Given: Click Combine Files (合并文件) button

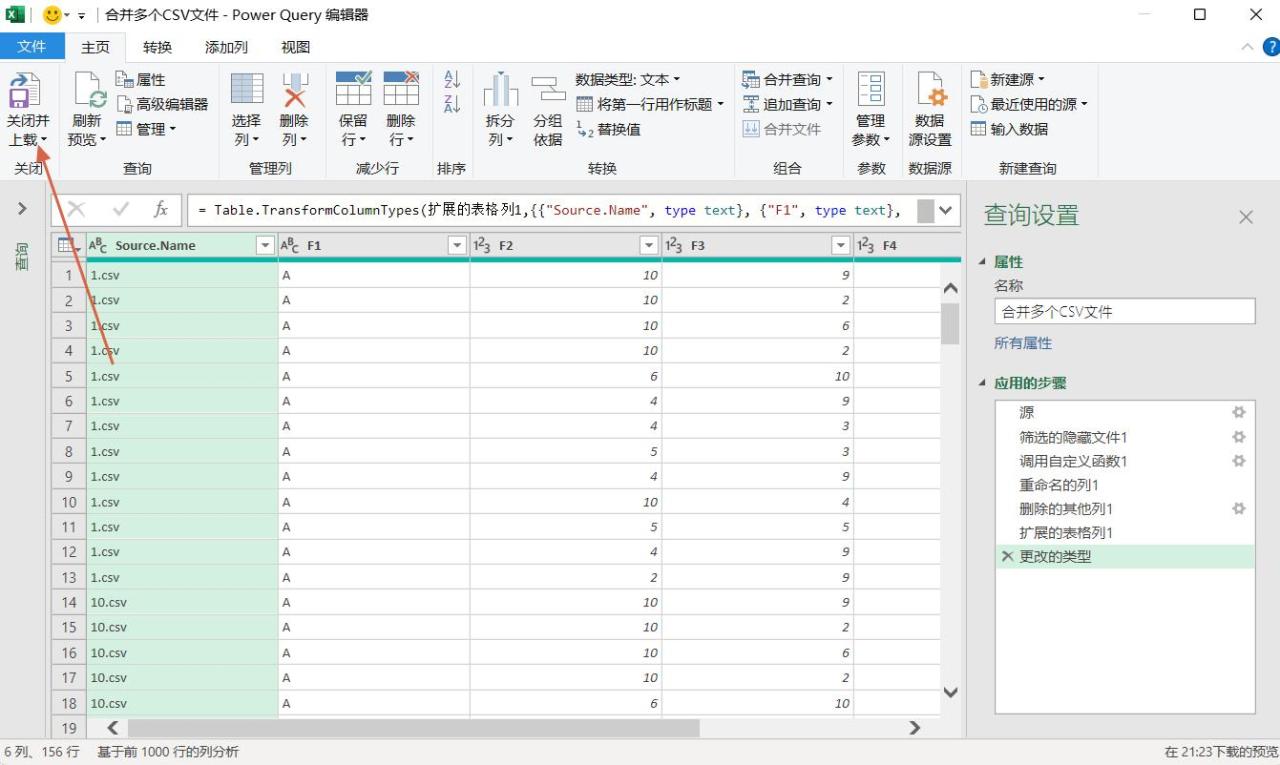Looking at the screenshot, I should tap(782, 129).
